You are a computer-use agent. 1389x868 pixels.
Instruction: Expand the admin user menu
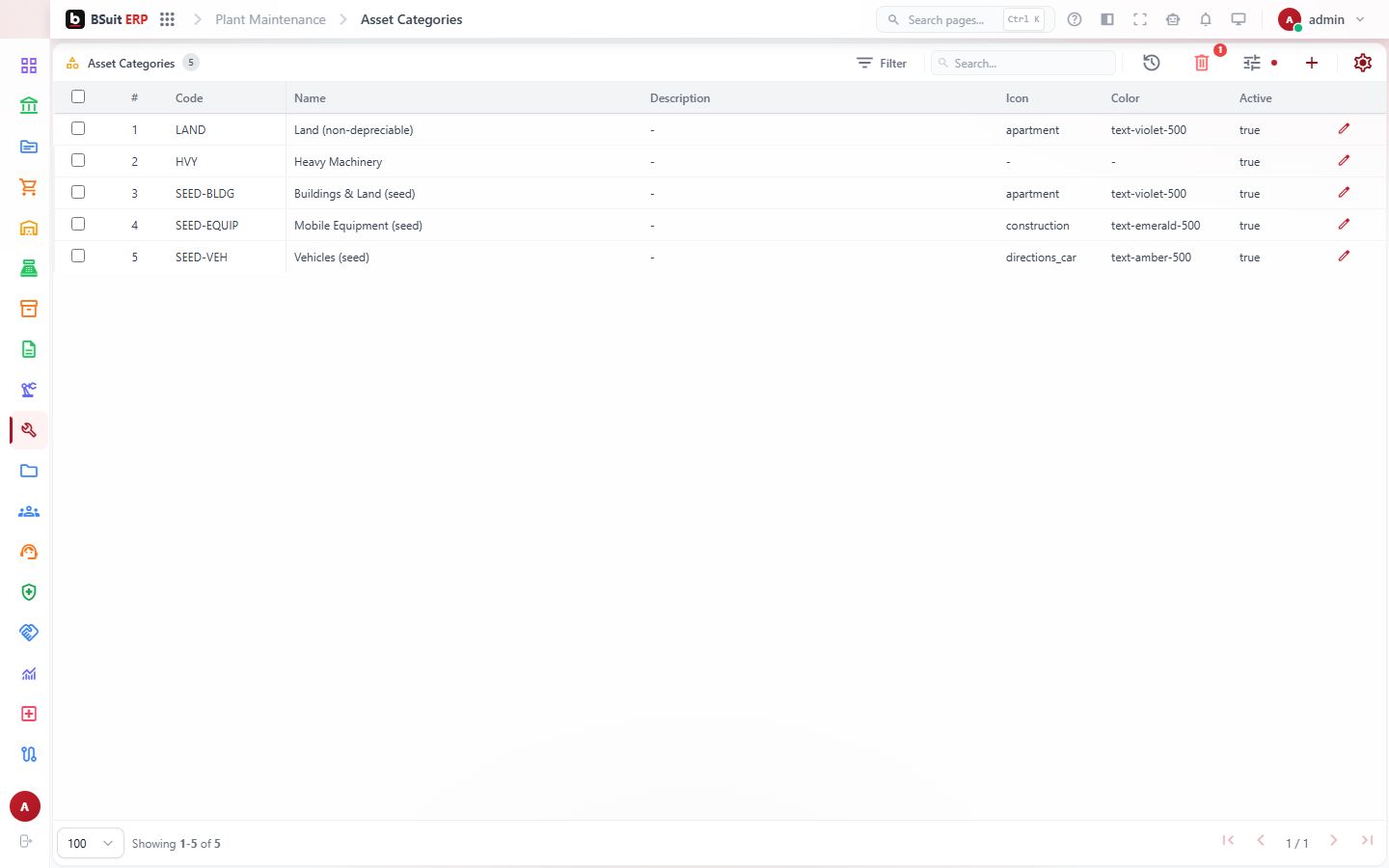1321,19
